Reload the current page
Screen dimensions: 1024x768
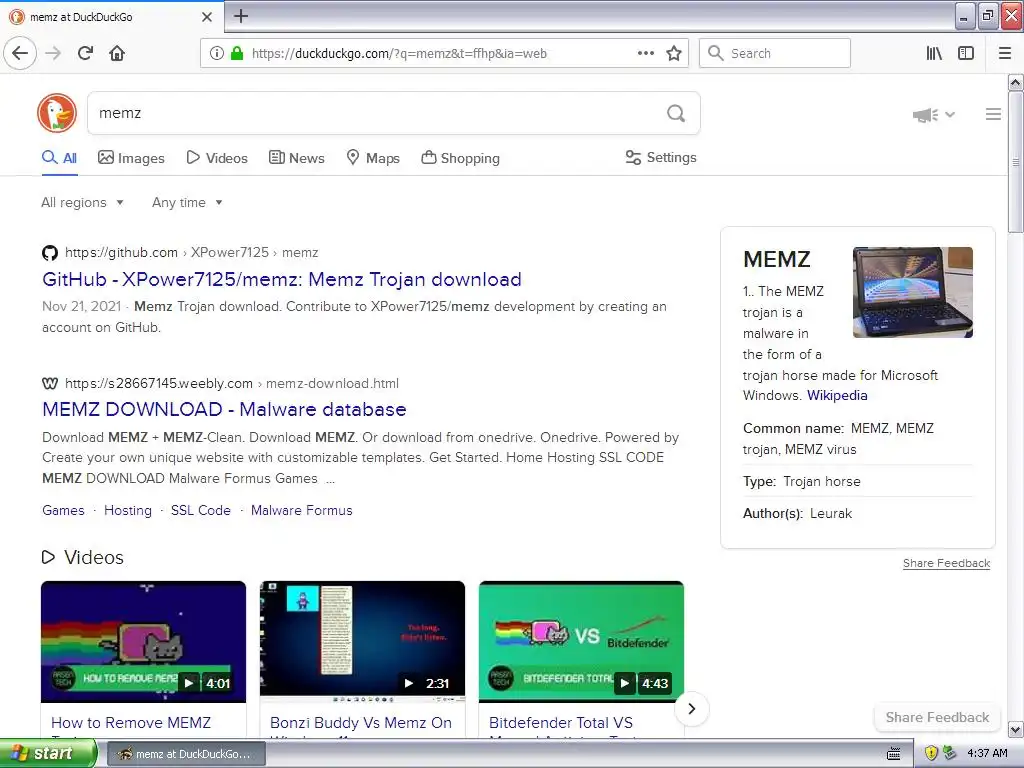(85, 53)
